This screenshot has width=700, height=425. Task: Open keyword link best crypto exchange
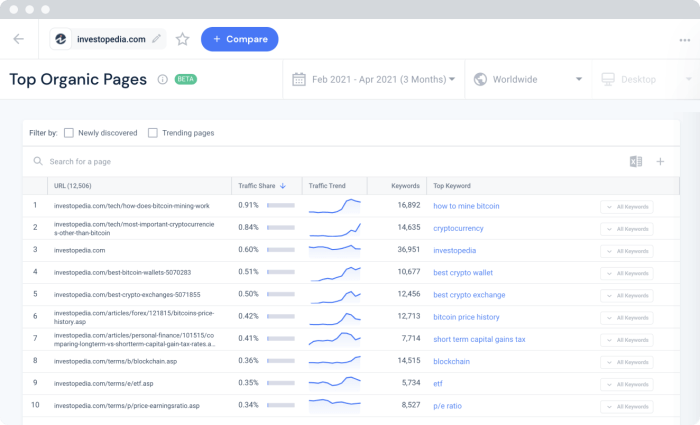pyautogui.click(x=469, y=295)
